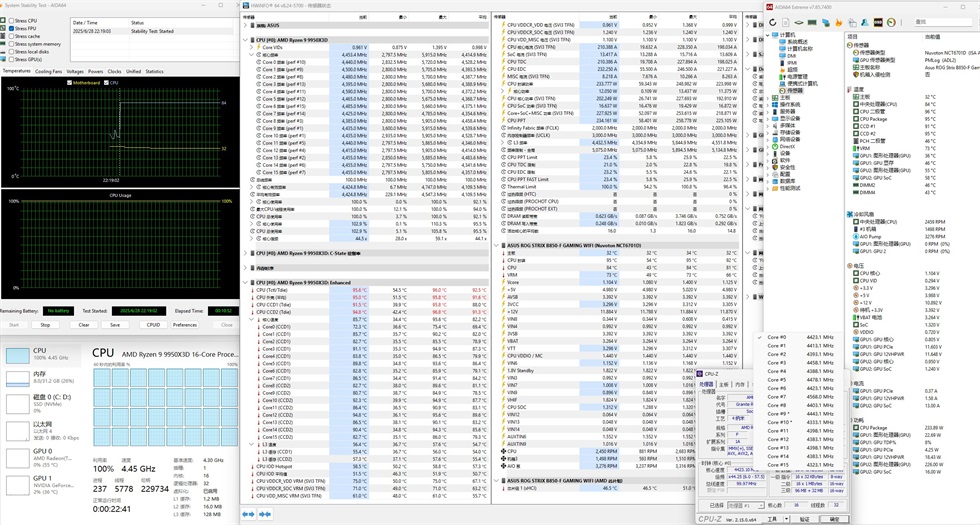This screenshot has height=525, width=980.
Task: Select Core #15 entry in clock popup
Action: [x=801, y=464]
